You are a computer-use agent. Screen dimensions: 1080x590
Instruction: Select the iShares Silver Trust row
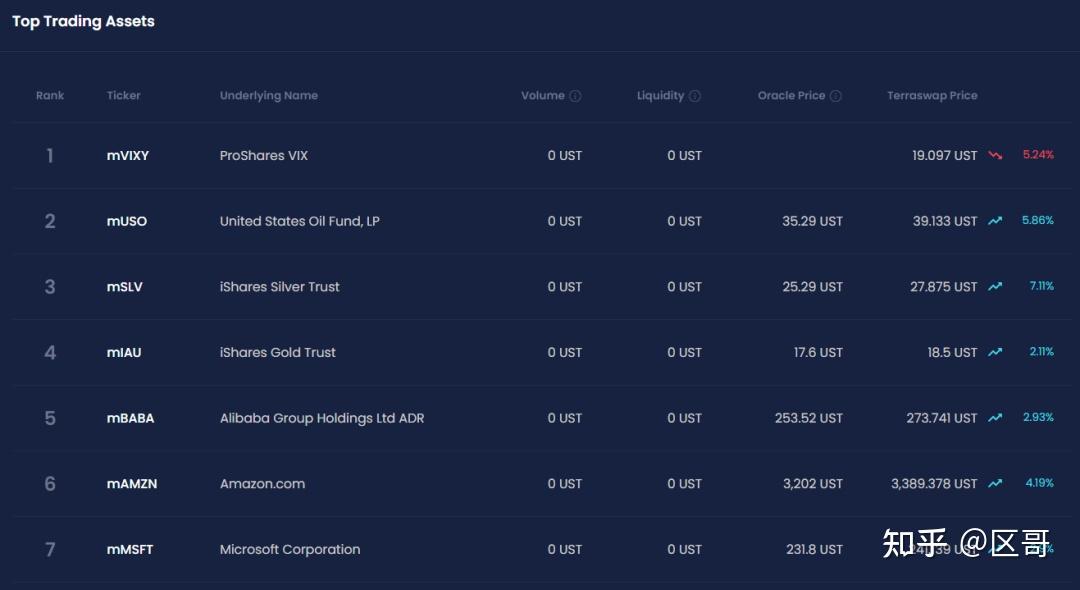point(280,287)
